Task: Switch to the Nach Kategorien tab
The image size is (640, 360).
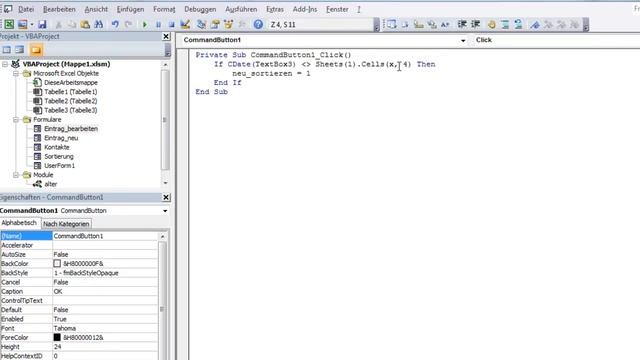Action: coord(66,224)
